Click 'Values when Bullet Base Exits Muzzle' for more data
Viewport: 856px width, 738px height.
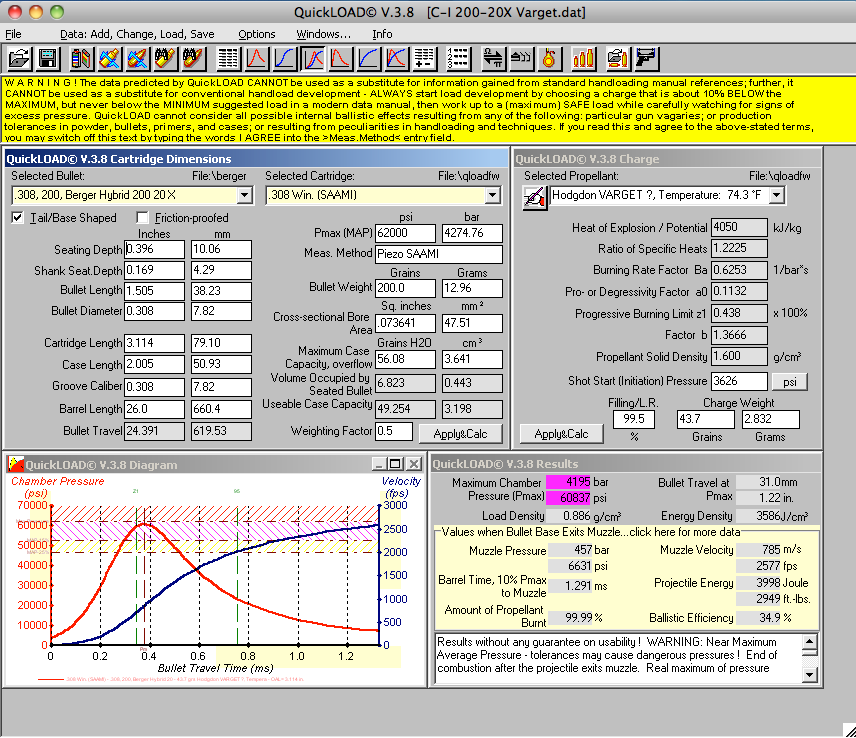(591, 532)
